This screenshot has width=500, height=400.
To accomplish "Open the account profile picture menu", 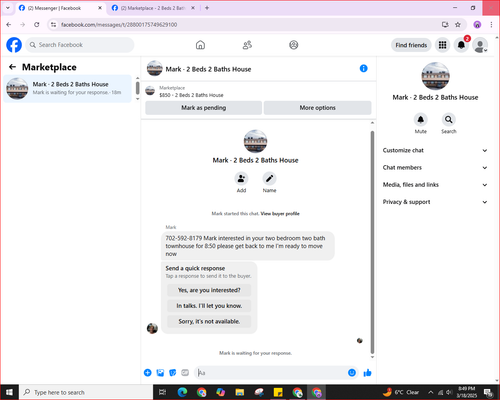I will click(480, 45).
